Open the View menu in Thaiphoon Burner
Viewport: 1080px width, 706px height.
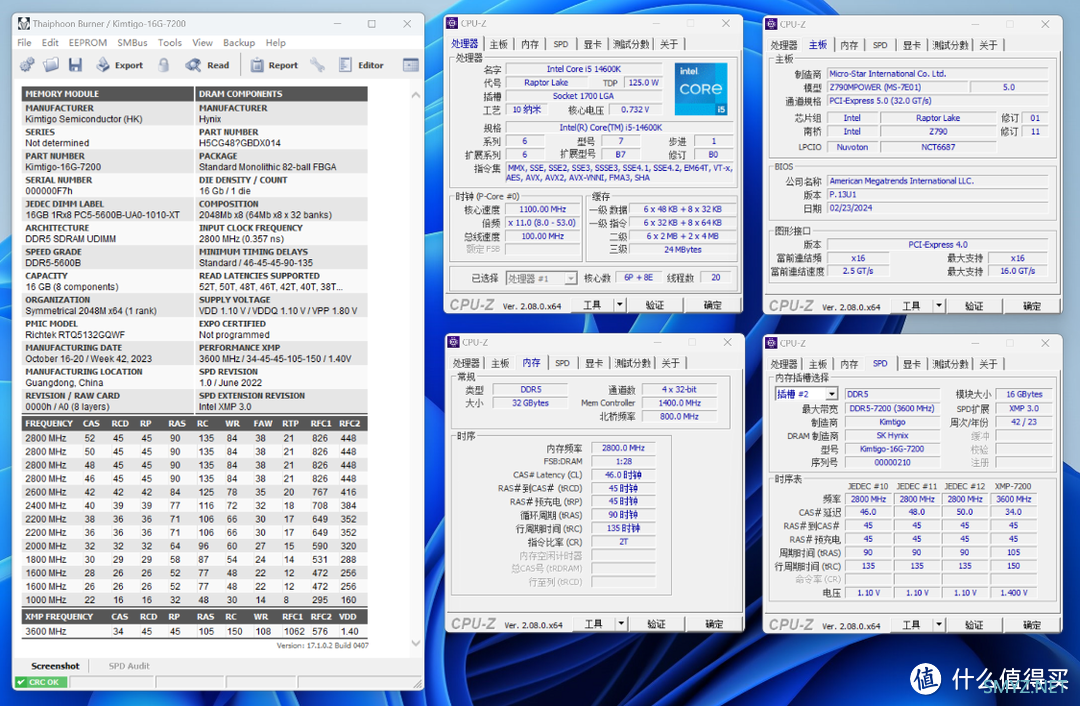tap(202, 43)
